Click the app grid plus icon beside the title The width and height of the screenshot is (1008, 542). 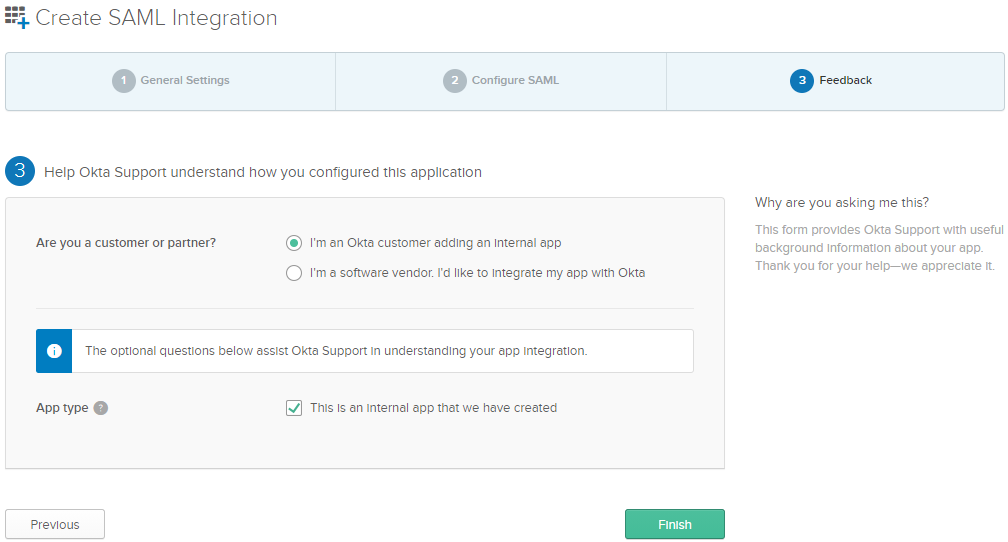17,17
